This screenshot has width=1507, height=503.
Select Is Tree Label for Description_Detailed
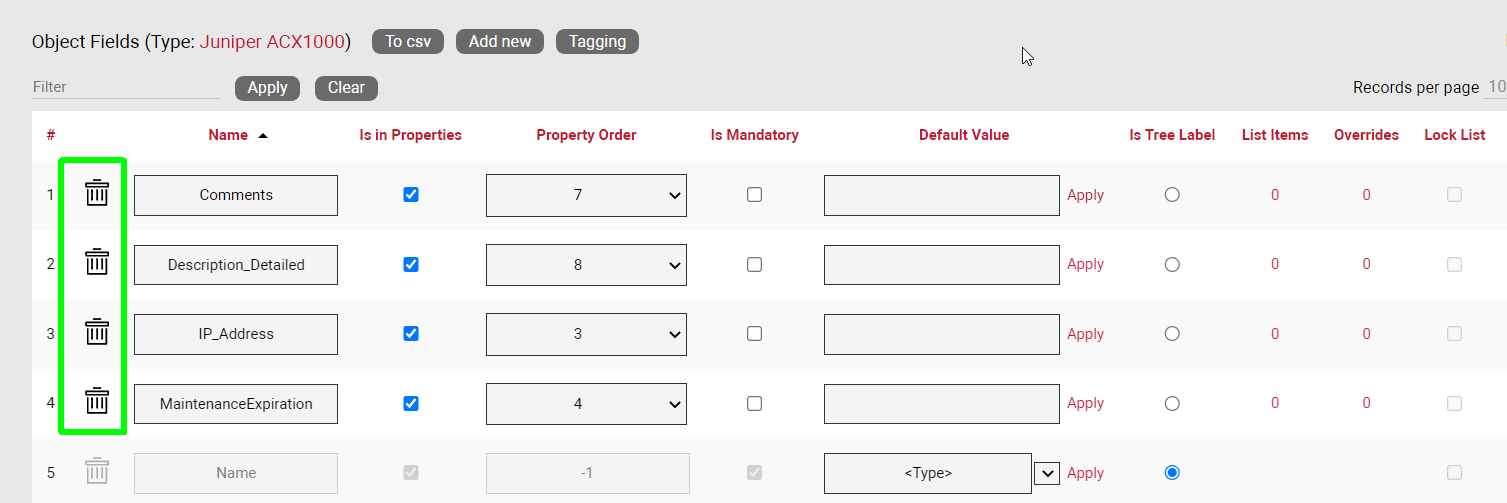coord(1172,265)
